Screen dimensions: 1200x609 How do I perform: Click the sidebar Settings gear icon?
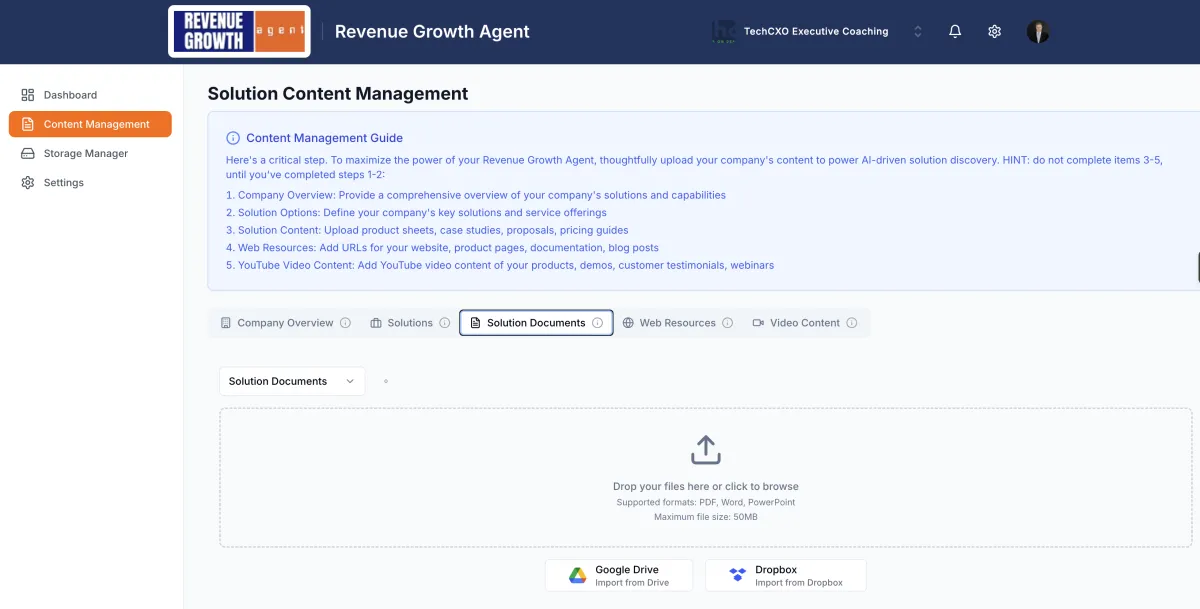tap(28, 182)
